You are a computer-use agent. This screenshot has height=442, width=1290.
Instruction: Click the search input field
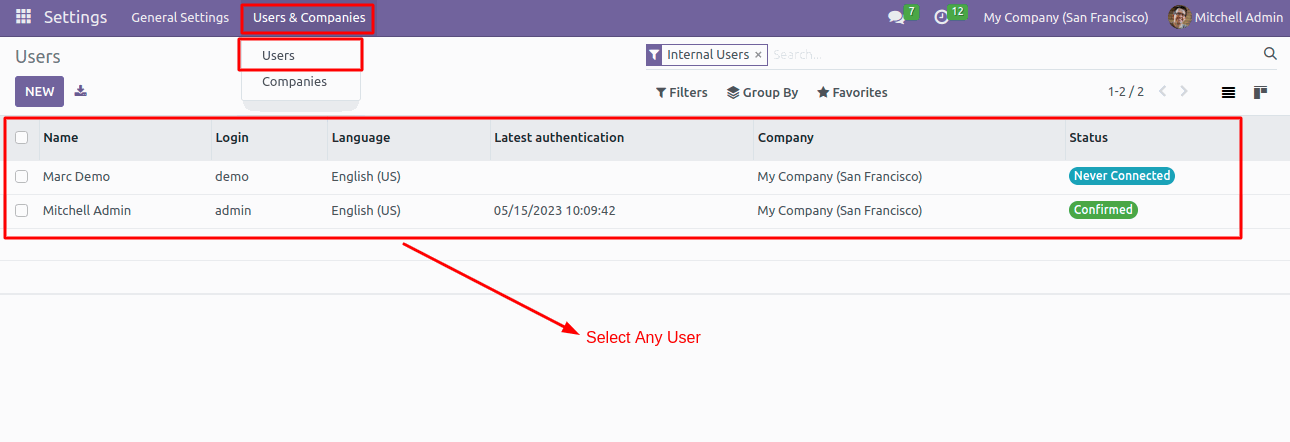(x=1015, y=55)
